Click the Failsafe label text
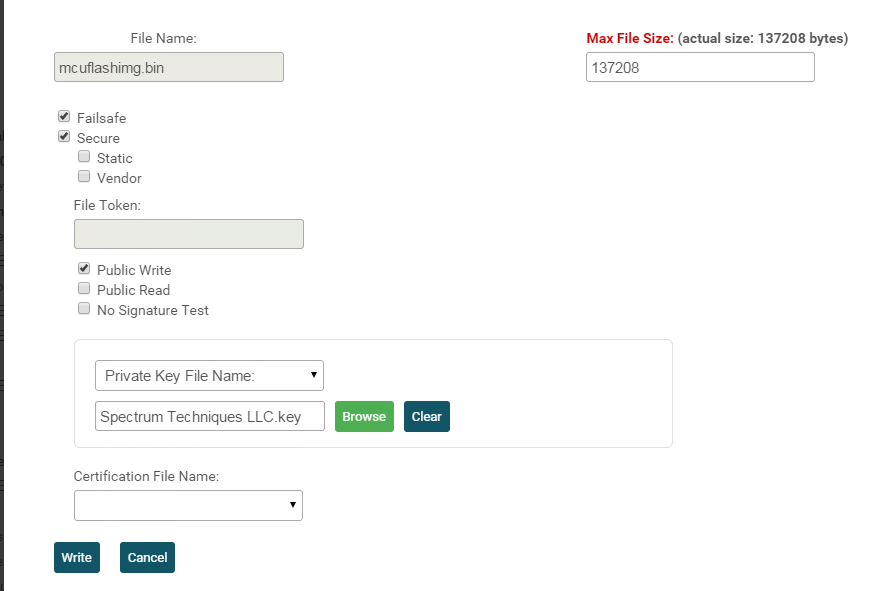The image size is (869, 591). coord(101,118)
